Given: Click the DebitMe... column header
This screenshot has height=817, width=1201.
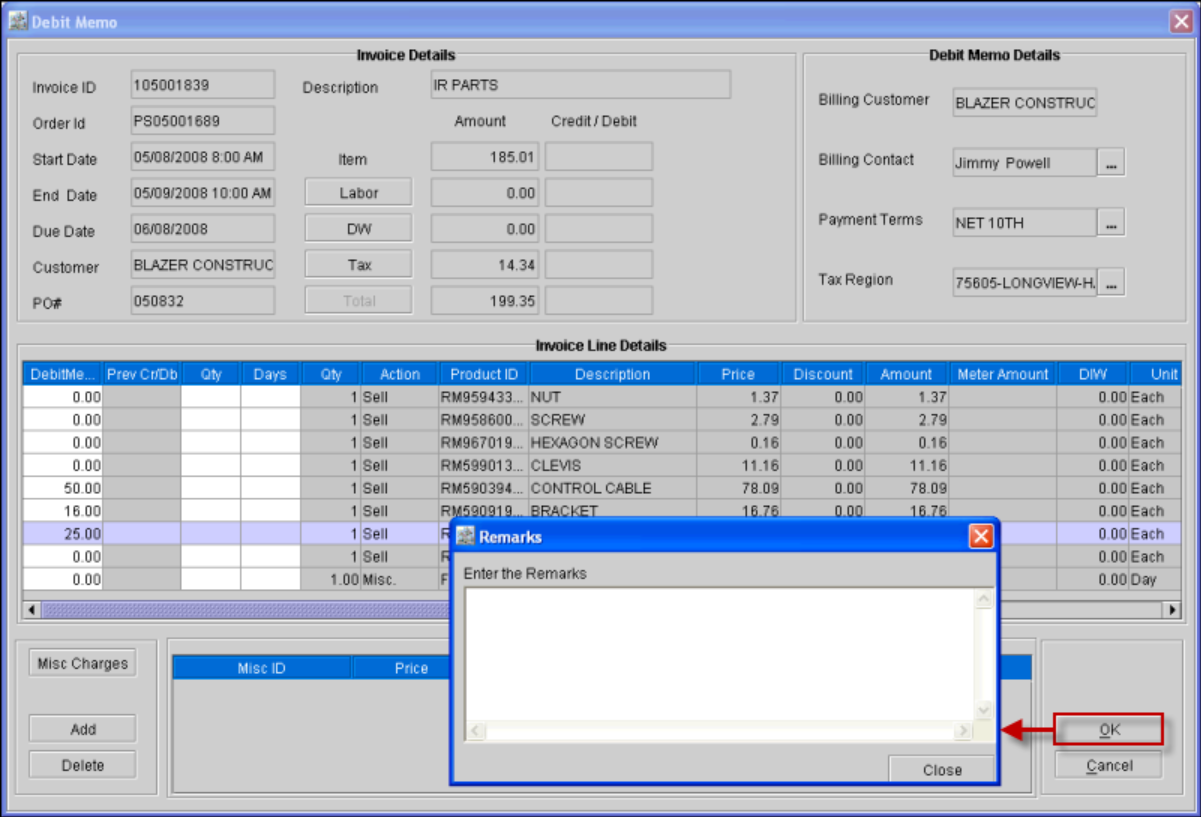Looking at the screenshot, I should pos(63,374).
